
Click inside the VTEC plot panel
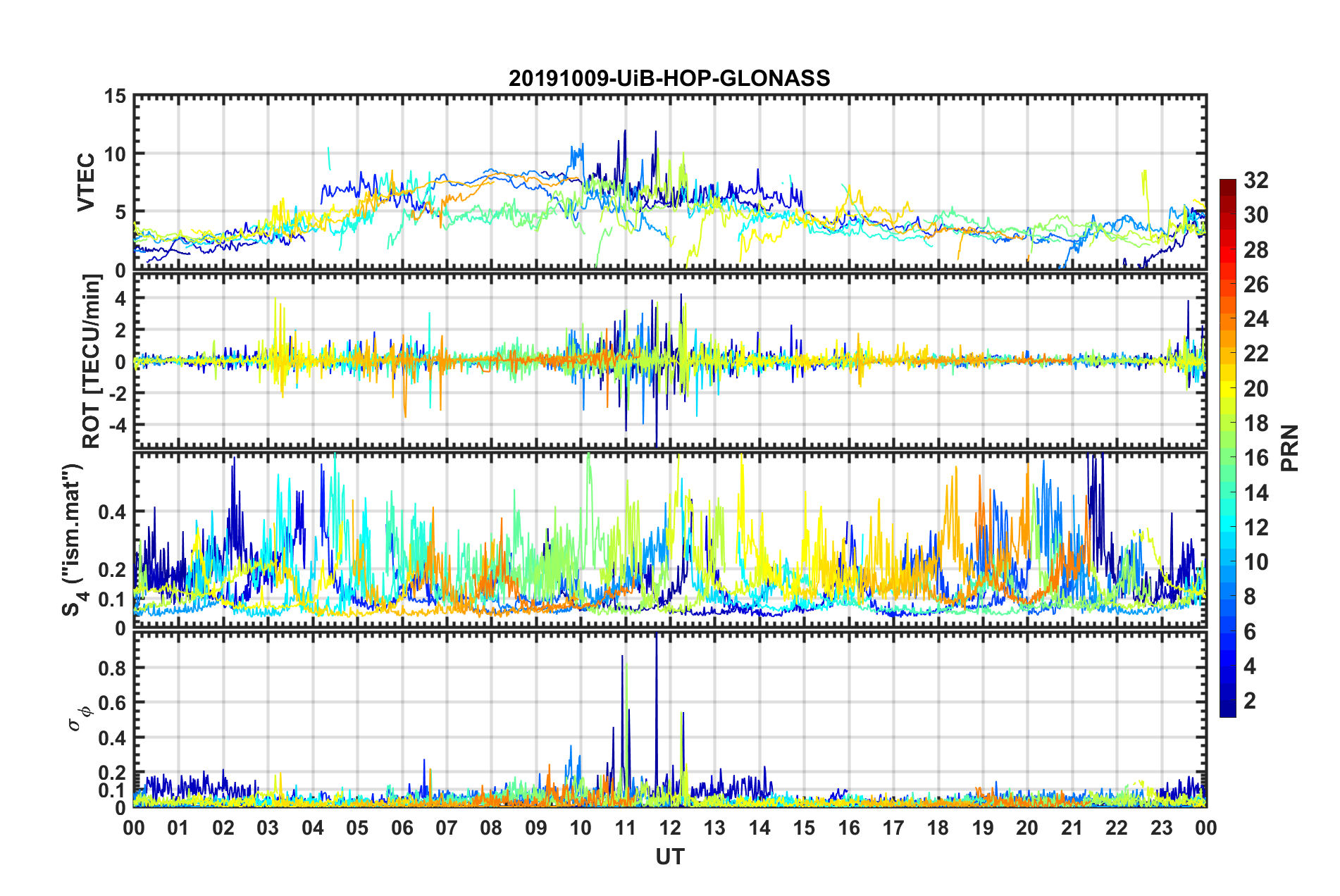point(670,182)
